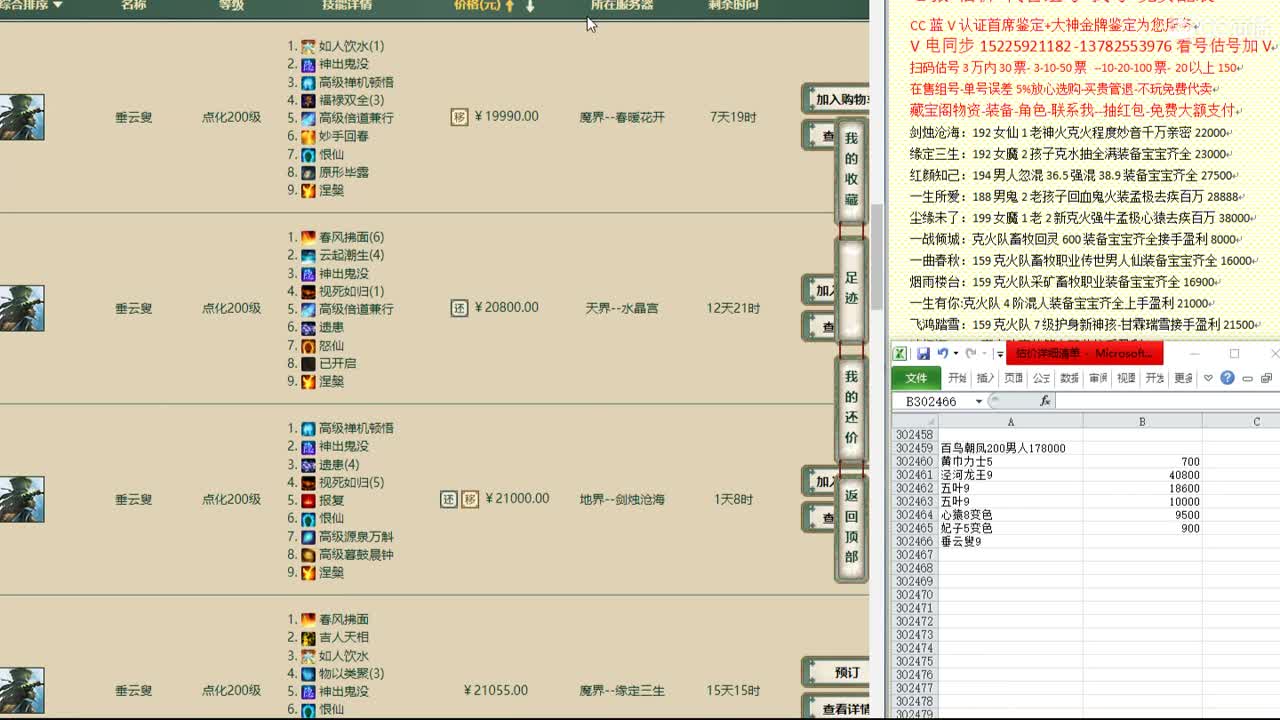Click the 加入购物车 button
This screenshot has height=720, width=1280.
click(x=838, y=98)
